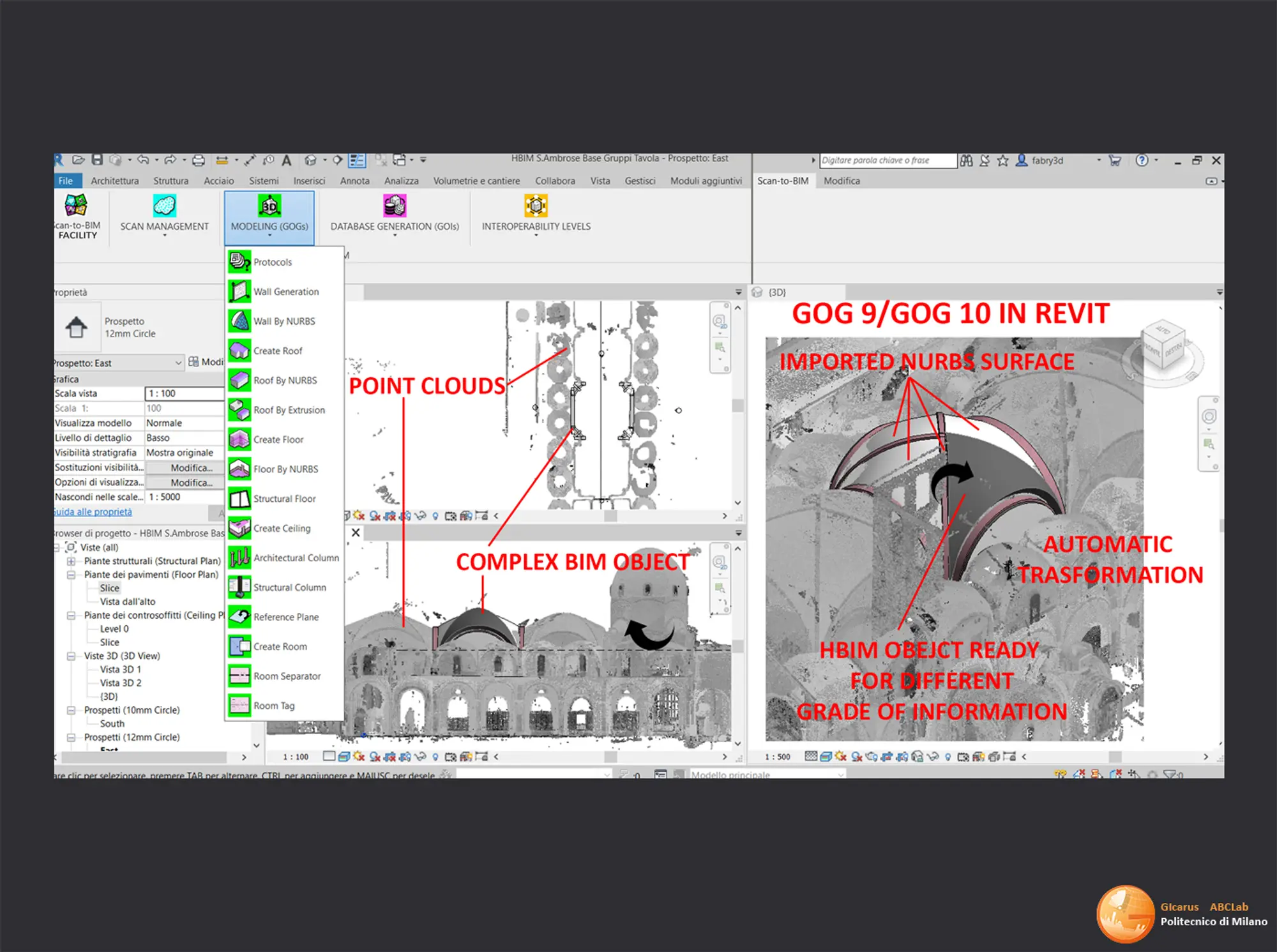Click the keyword search input field

pyautogui.click(x=888, y=160)
